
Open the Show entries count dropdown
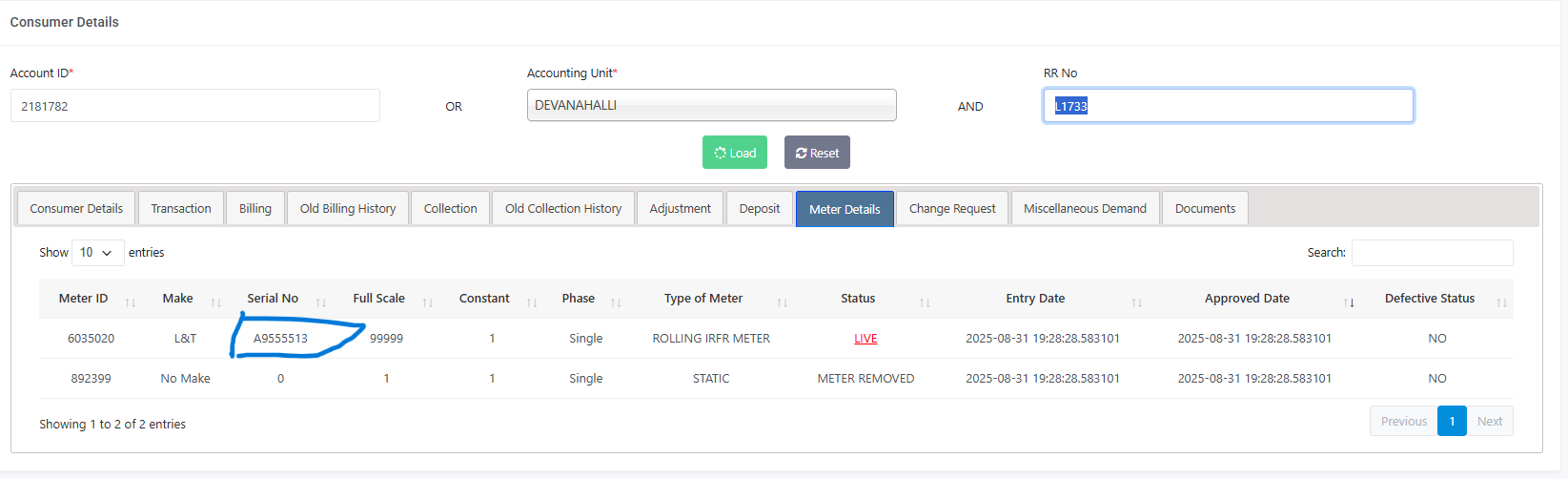pos(97,253)
